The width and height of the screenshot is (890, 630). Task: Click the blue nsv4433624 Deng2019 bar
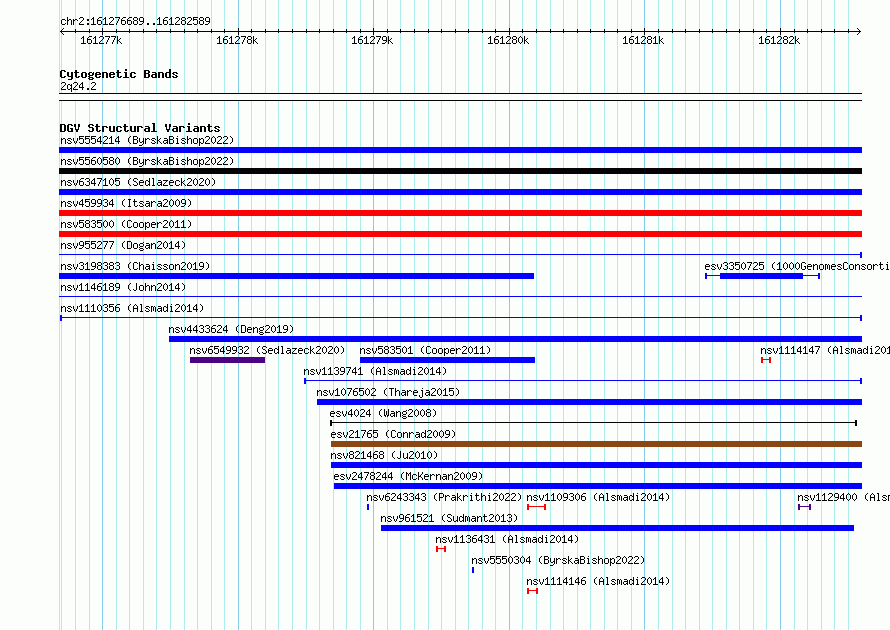[x=515, y=339]
